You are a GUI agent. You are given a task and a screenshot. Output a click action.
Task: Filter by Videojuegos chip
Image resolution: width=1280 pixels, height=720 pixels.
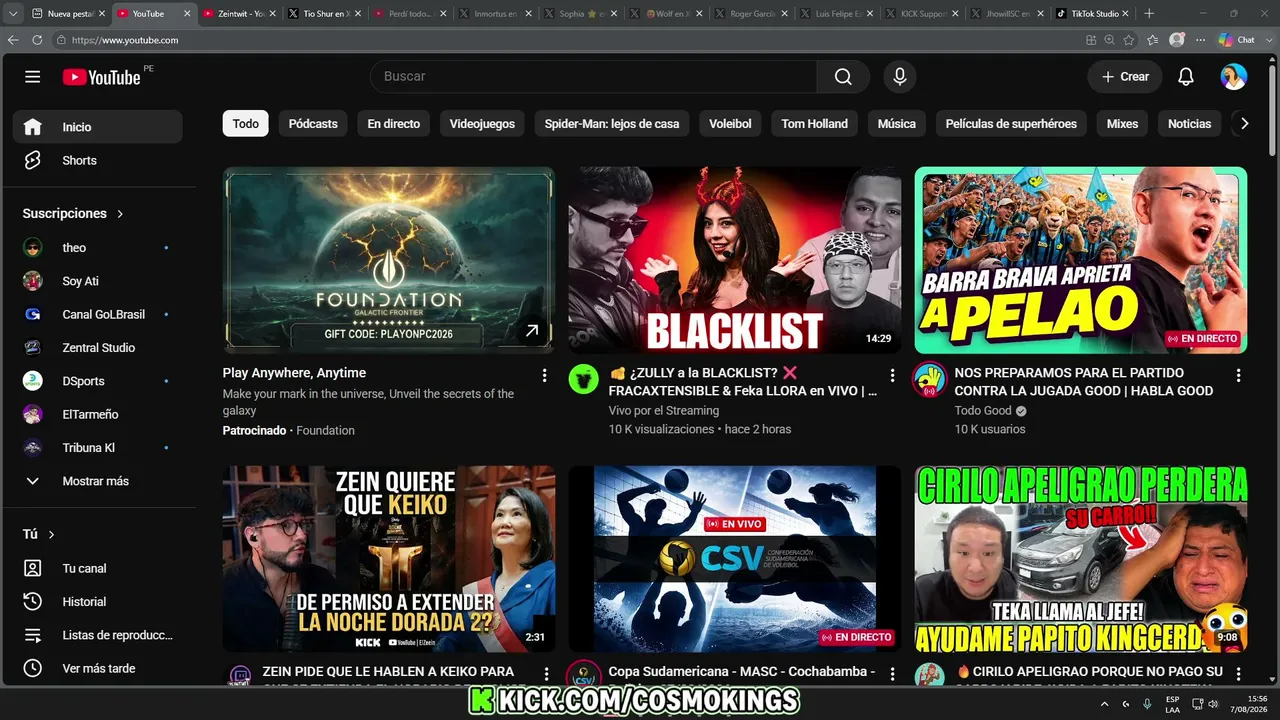(x=482, y=124)
